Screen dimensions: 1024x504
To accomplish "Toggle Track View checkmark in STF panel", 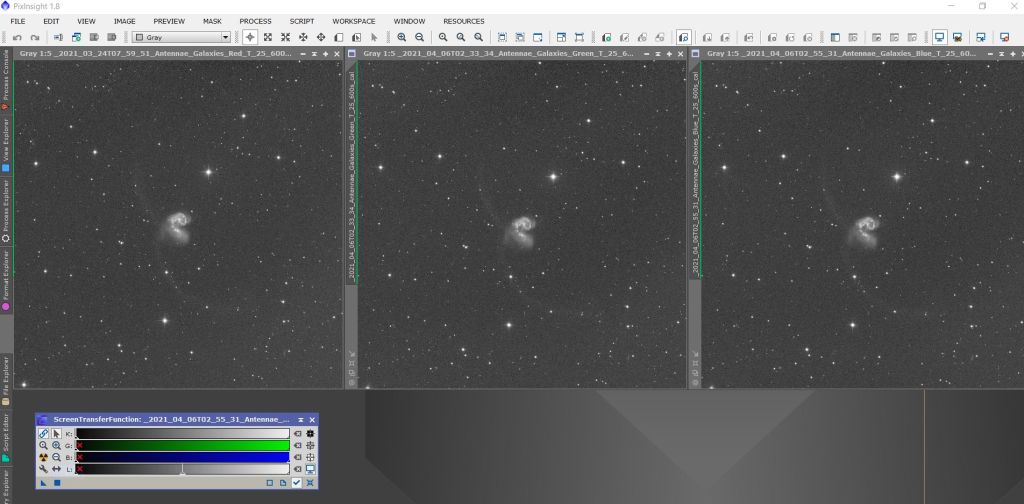I will pos(297,483).
